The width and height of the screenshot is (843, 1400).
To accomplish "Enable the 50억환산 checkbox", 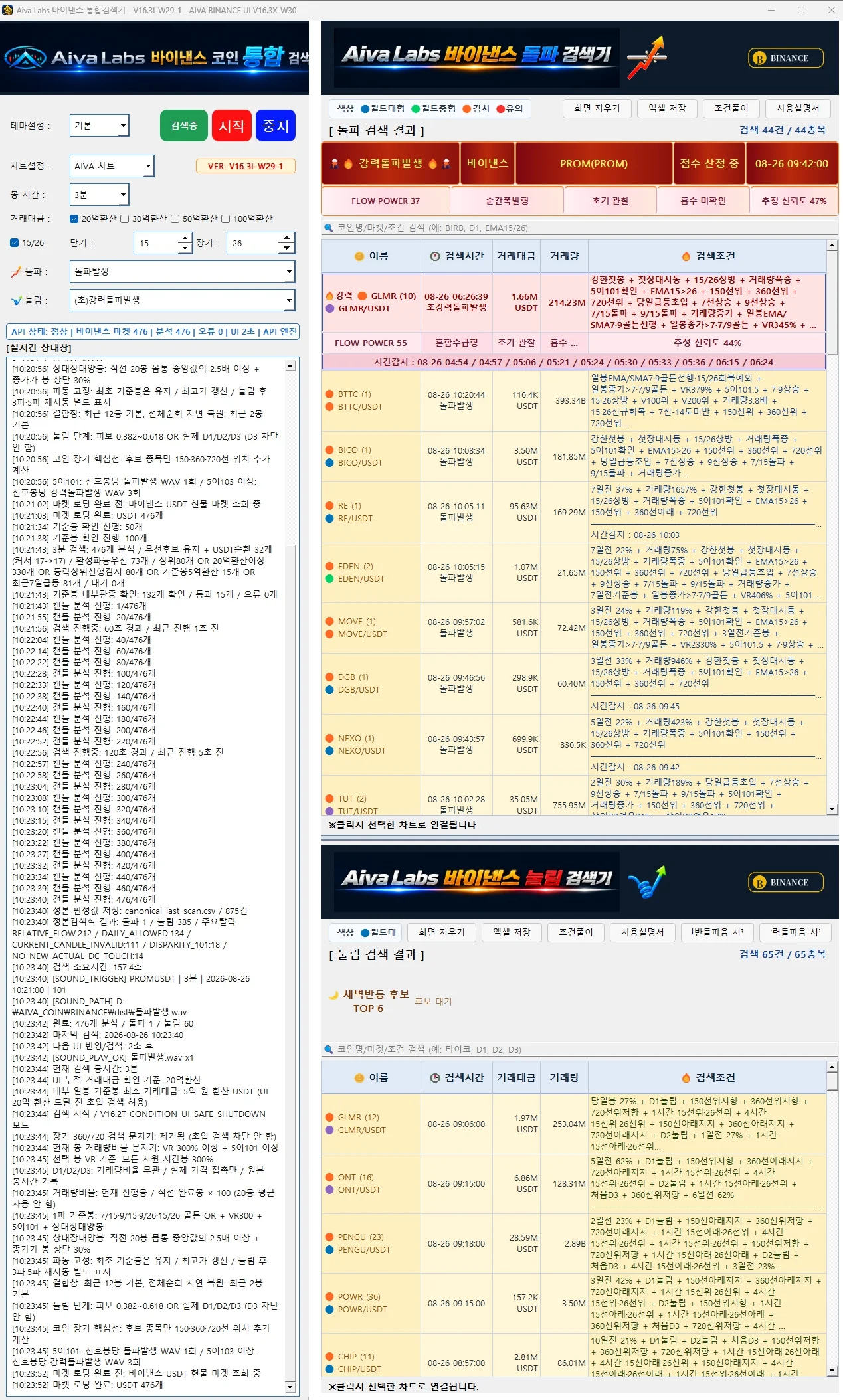I will pos(175,219).
